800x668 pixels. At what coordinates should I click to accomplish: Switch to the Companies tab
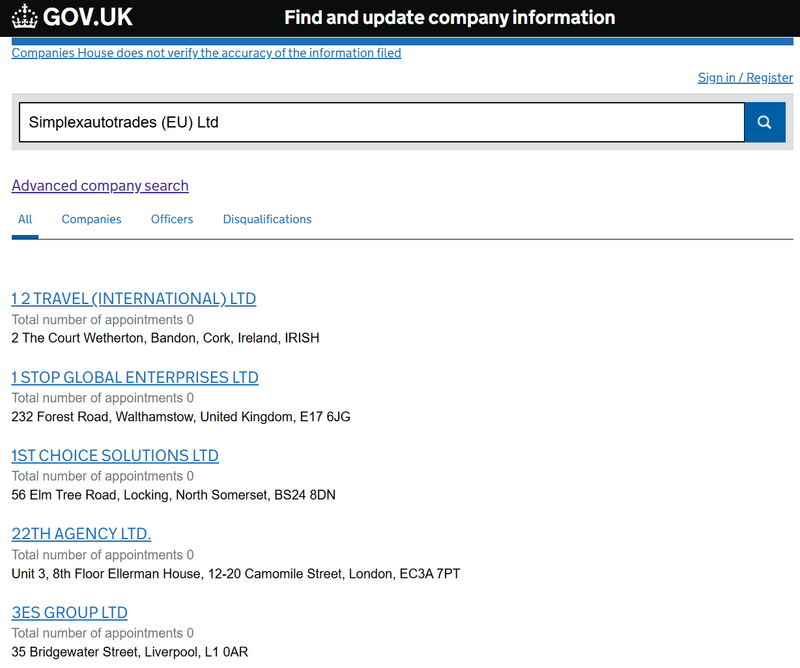tap(91, 219)
